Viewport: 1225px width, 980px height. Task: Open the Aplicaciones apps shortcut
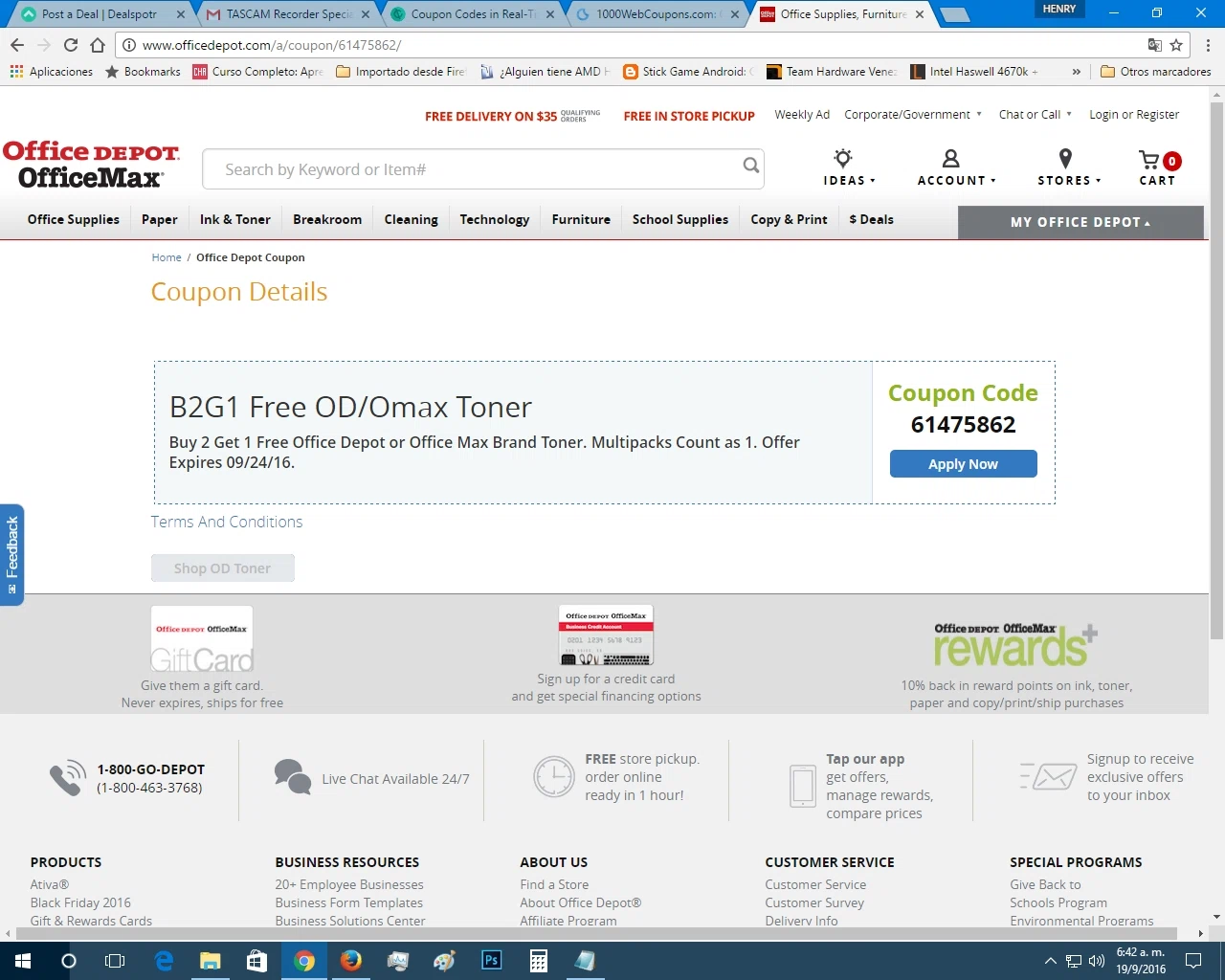coord(51,72)
